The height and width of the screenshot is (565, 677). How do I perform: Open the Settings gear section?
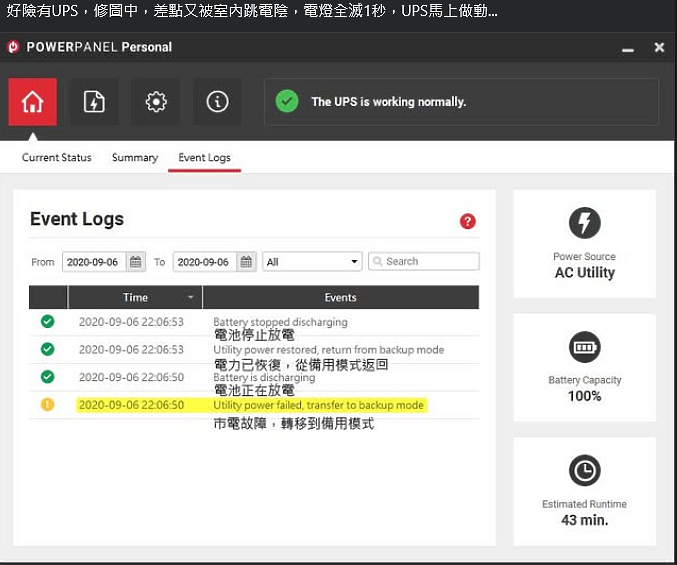[x=156, y=102]
